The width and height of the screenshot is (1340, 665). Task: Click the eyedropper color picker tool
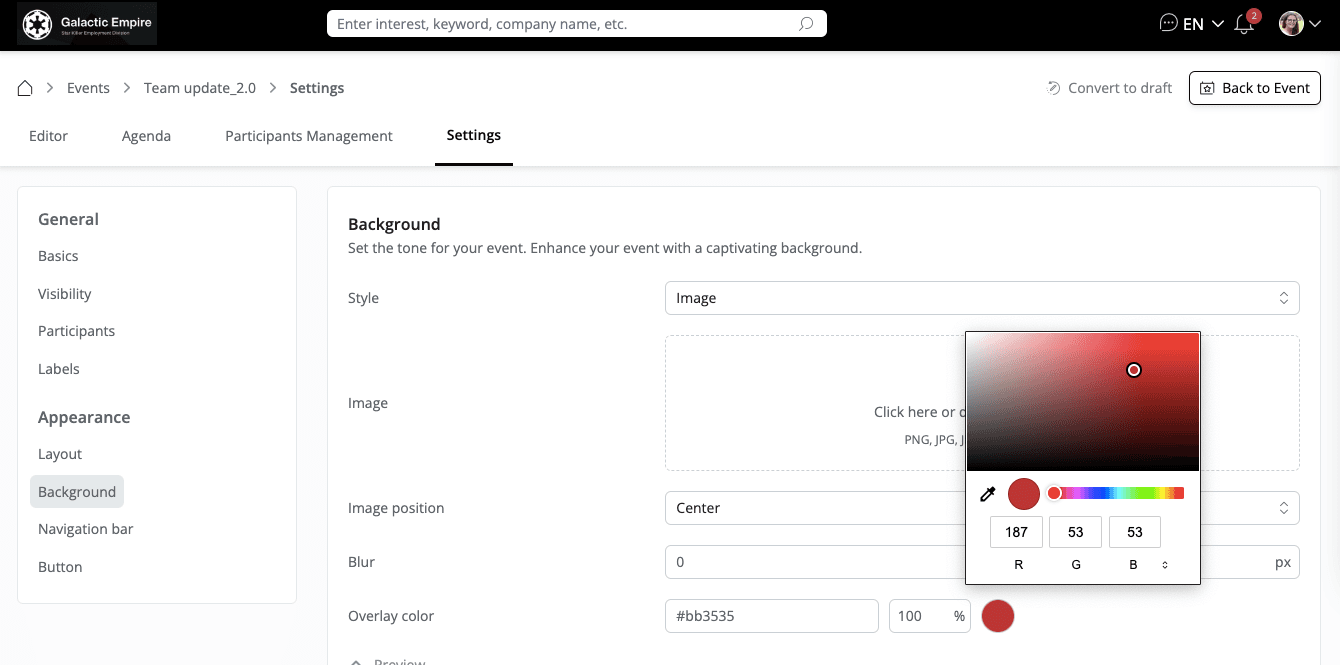click(x=987, y=493)
